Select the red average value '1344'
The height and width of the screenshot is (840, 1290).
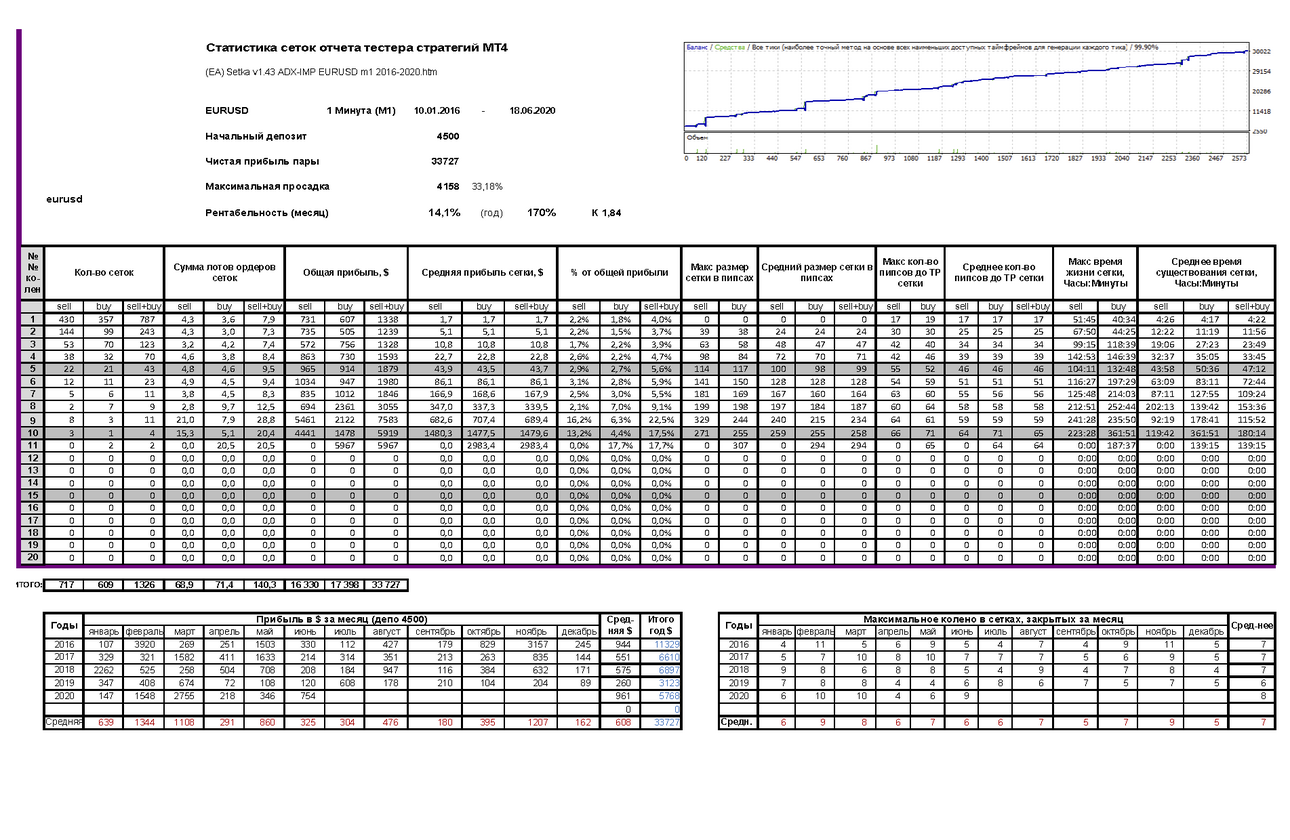point(142,720)
